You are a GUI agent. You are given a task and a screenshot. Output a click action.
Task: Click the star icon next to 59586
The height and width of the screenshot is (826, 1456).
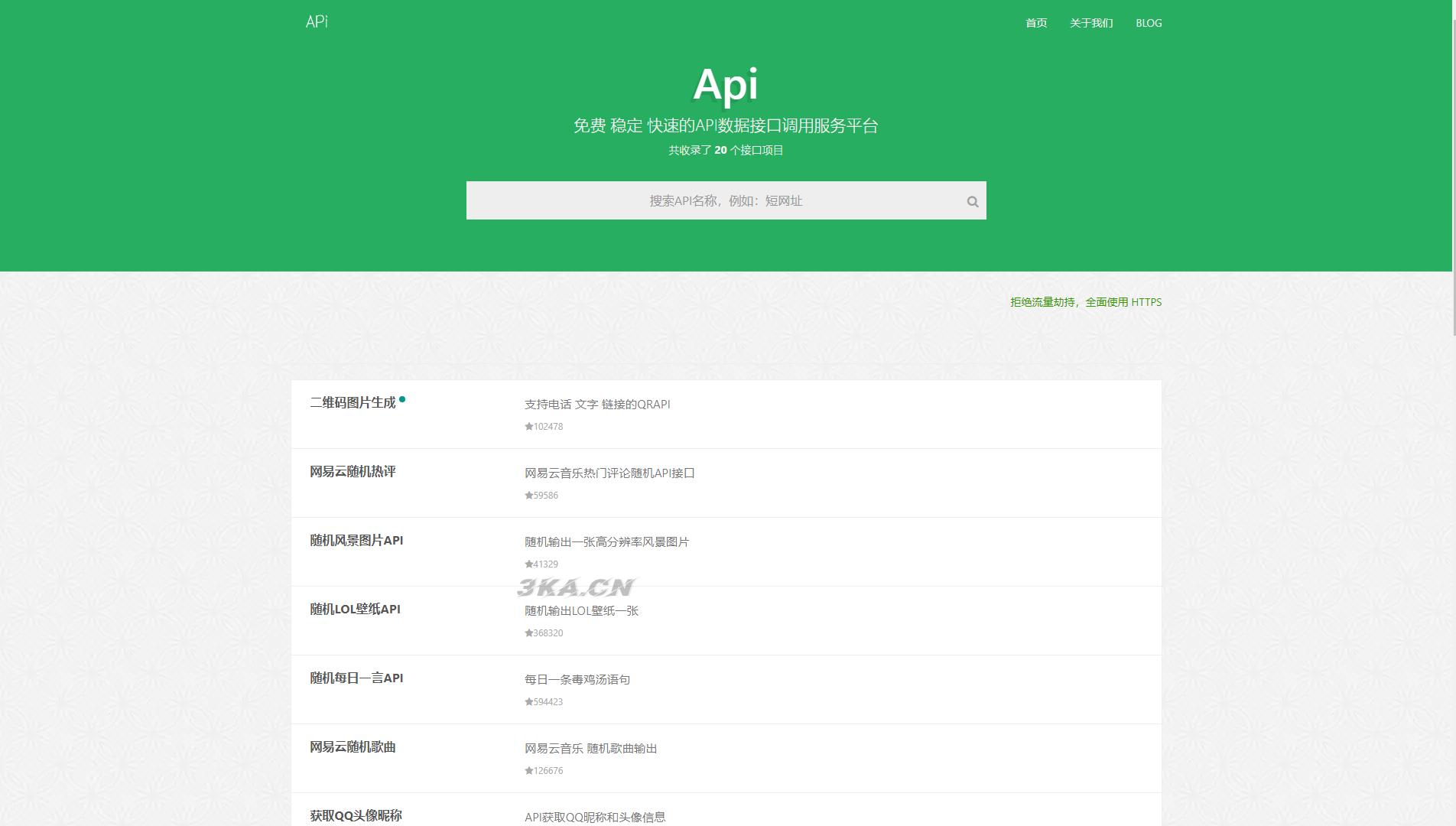coord(528,495)
